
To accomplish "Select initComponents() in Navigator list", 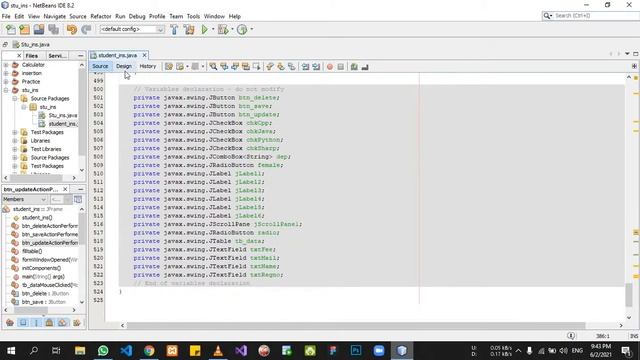I will click(x=41, y=268).
